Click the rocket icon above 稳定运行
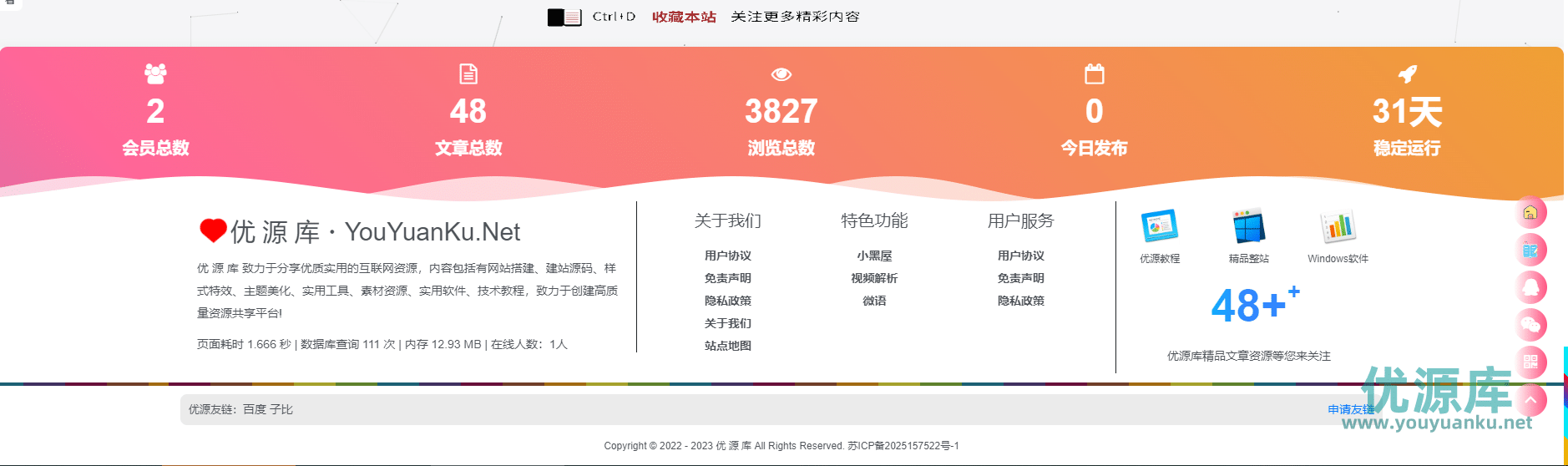Image resolution: width=1568 pixels, height=466 pixels. tap(1408, 73)
